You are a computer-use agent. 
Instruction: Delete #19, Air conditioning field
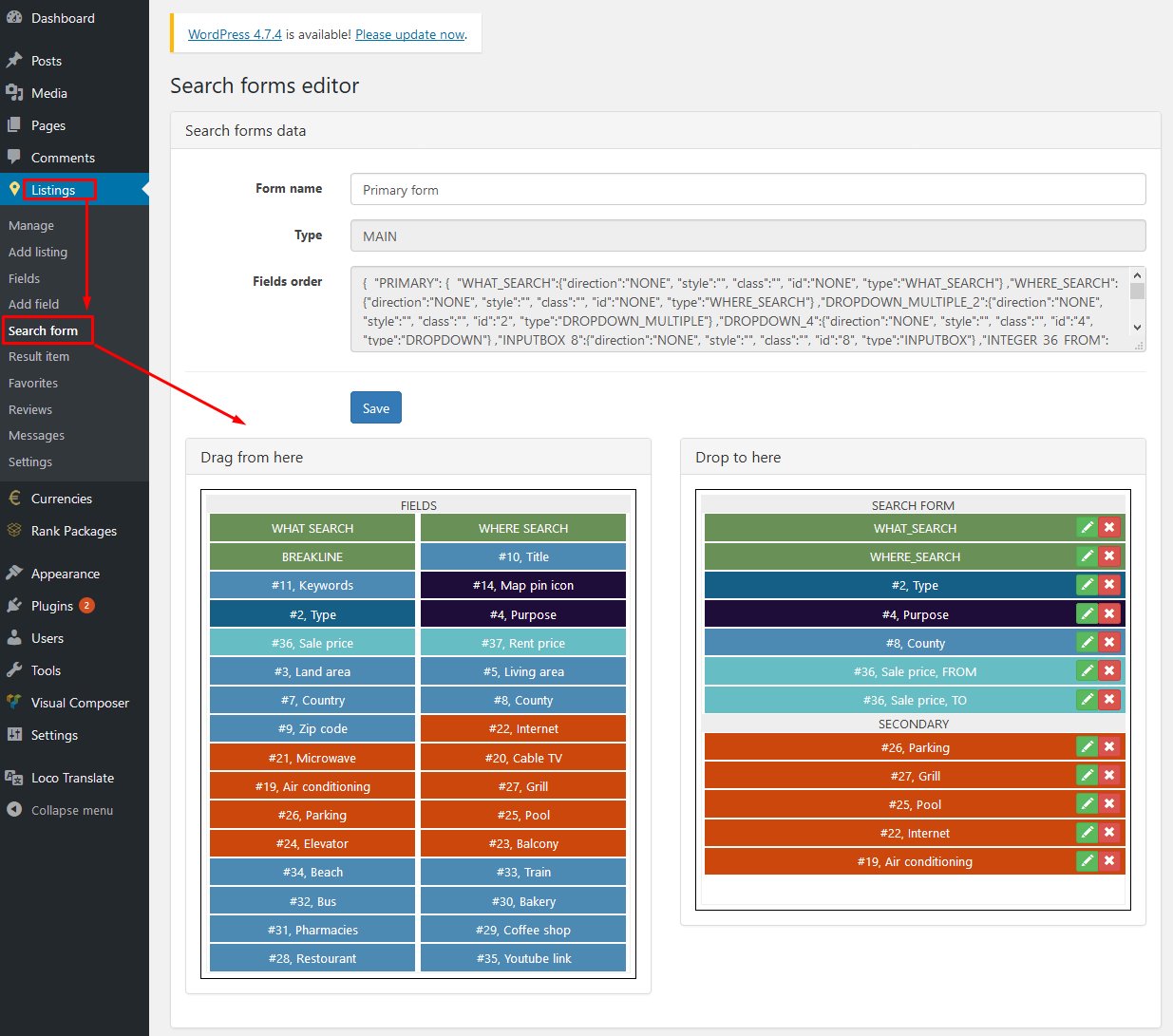(1108, 861)
